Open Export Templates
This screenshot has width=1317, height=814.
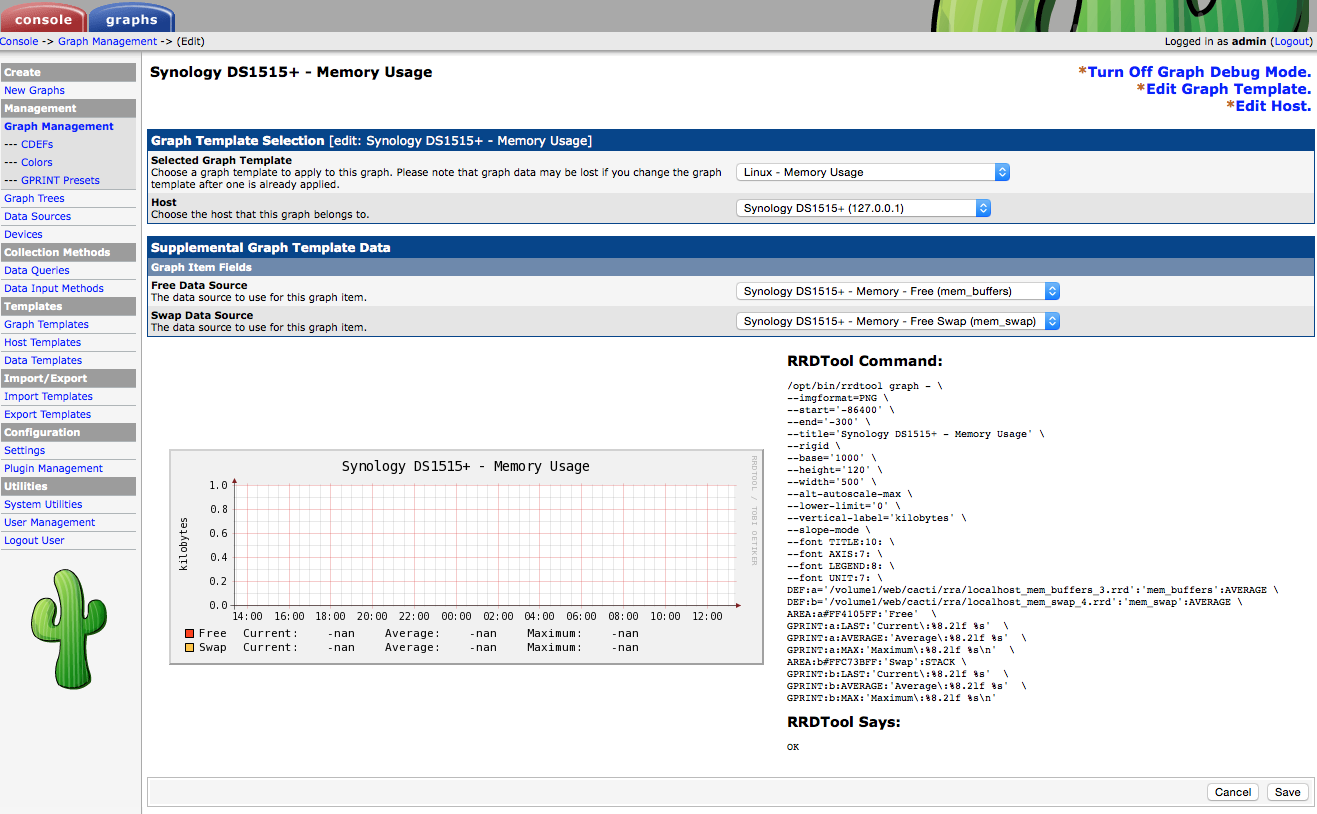[x=47, y=414]
